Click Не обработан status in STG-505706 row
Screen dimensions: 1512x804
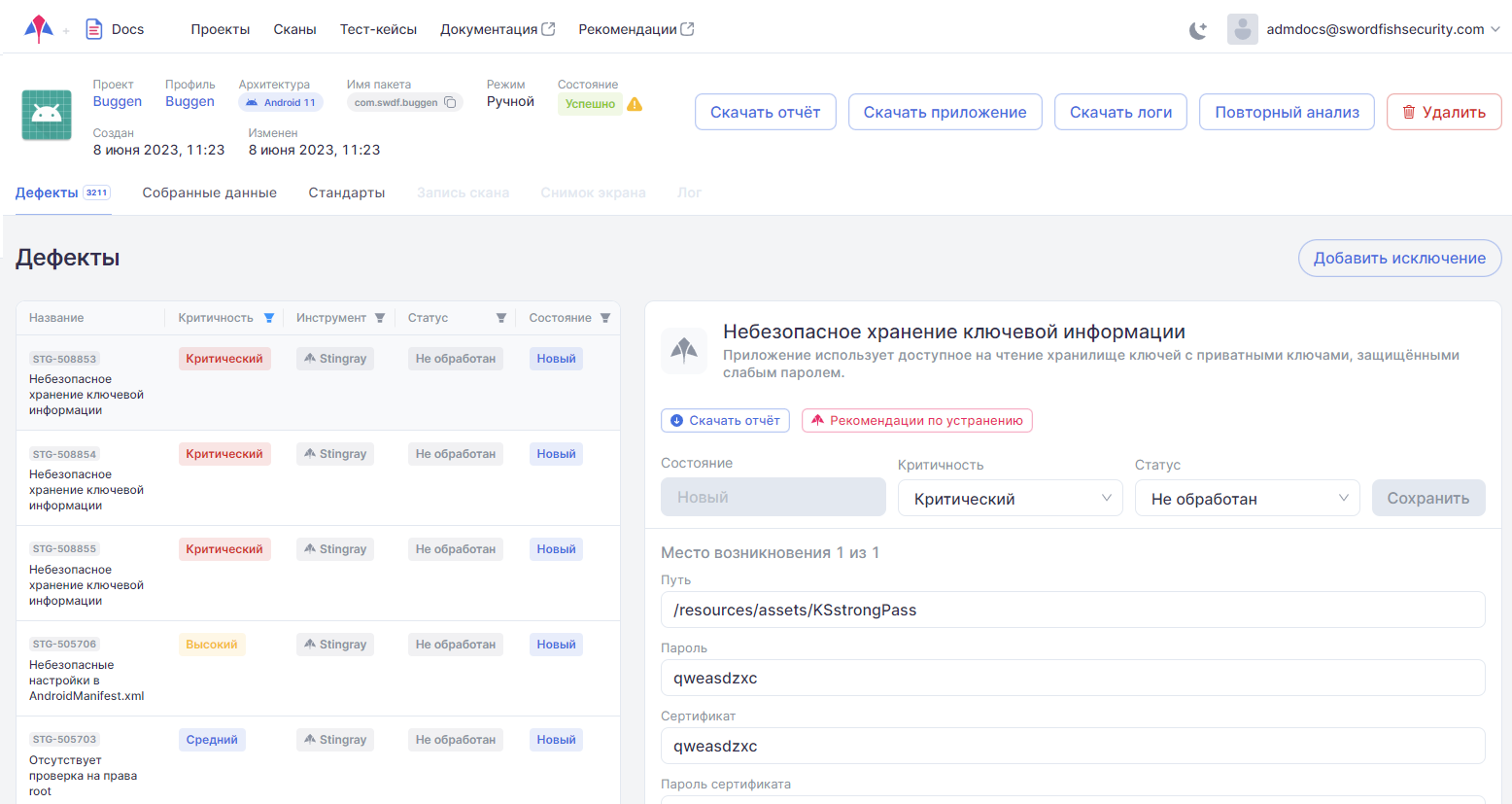coord(456,645)
